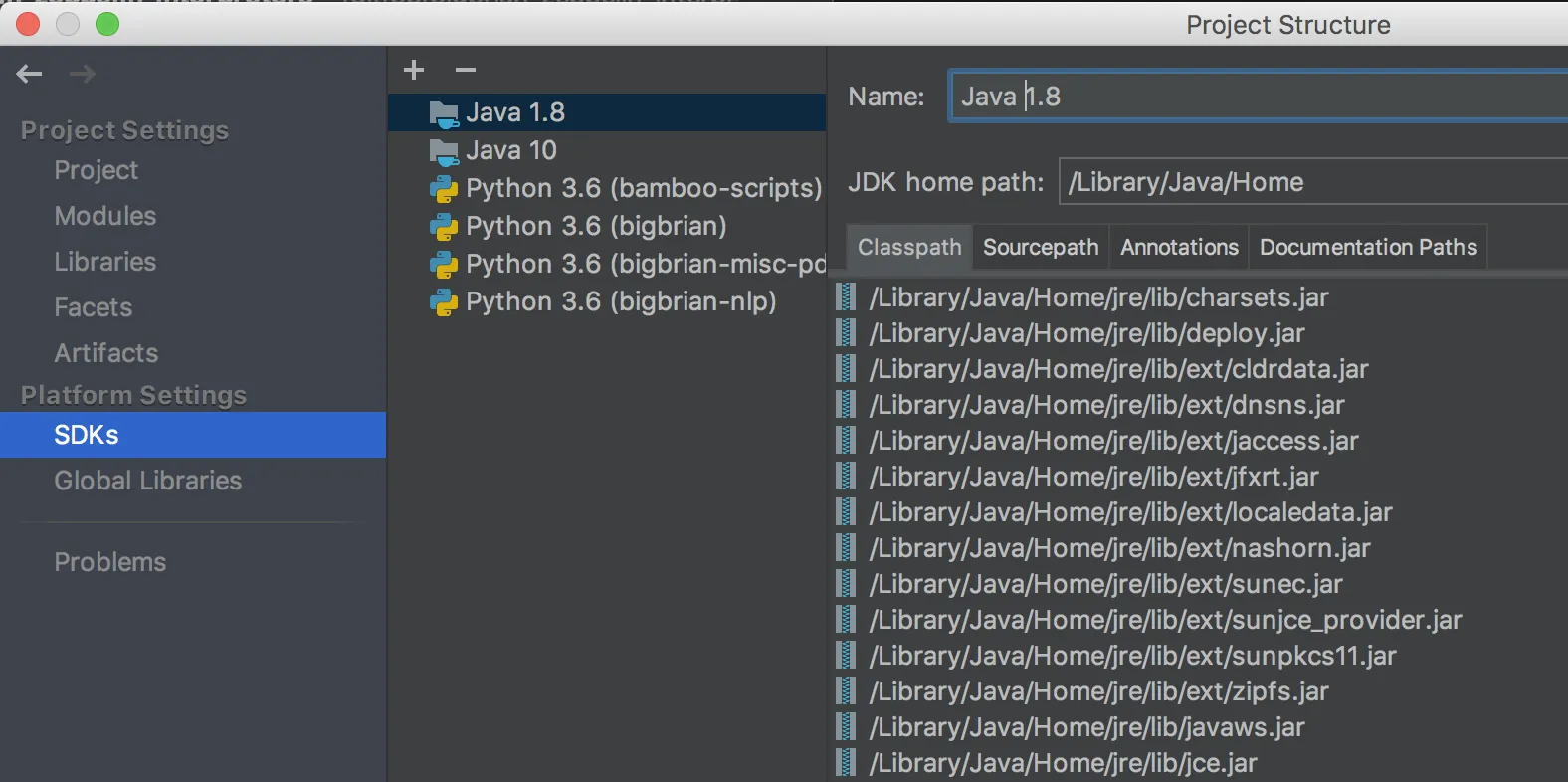Click the JDK home path field

pos(1313,182)
